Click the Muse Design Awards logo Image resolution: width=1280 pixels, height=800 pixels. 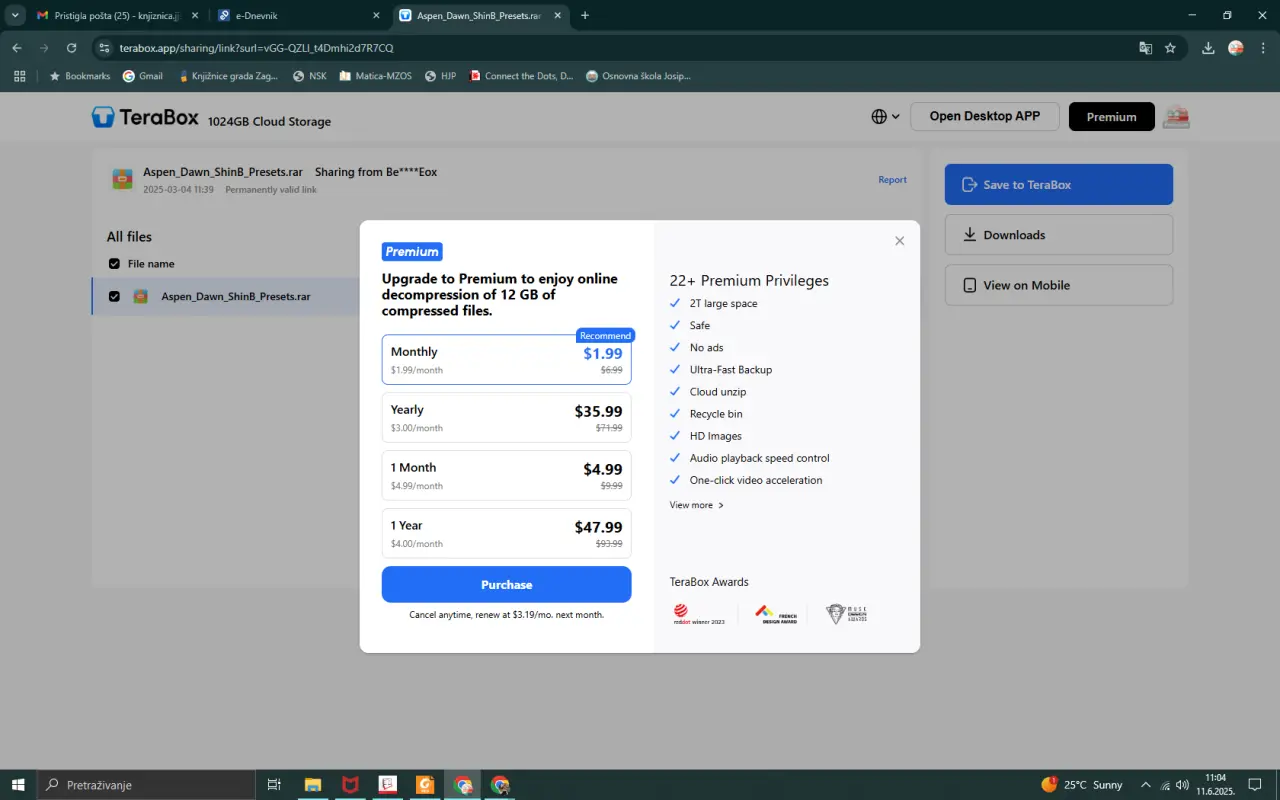pos(846,614)
